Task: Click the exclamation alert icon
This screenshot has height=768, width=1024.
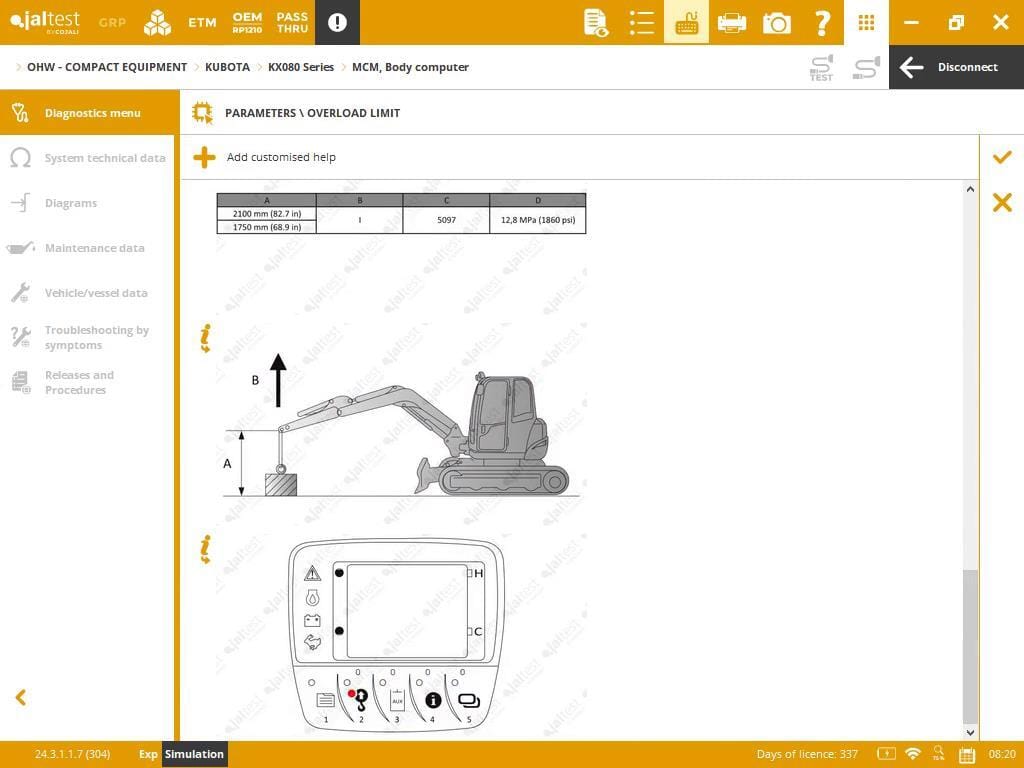Action: pos(337,22)
